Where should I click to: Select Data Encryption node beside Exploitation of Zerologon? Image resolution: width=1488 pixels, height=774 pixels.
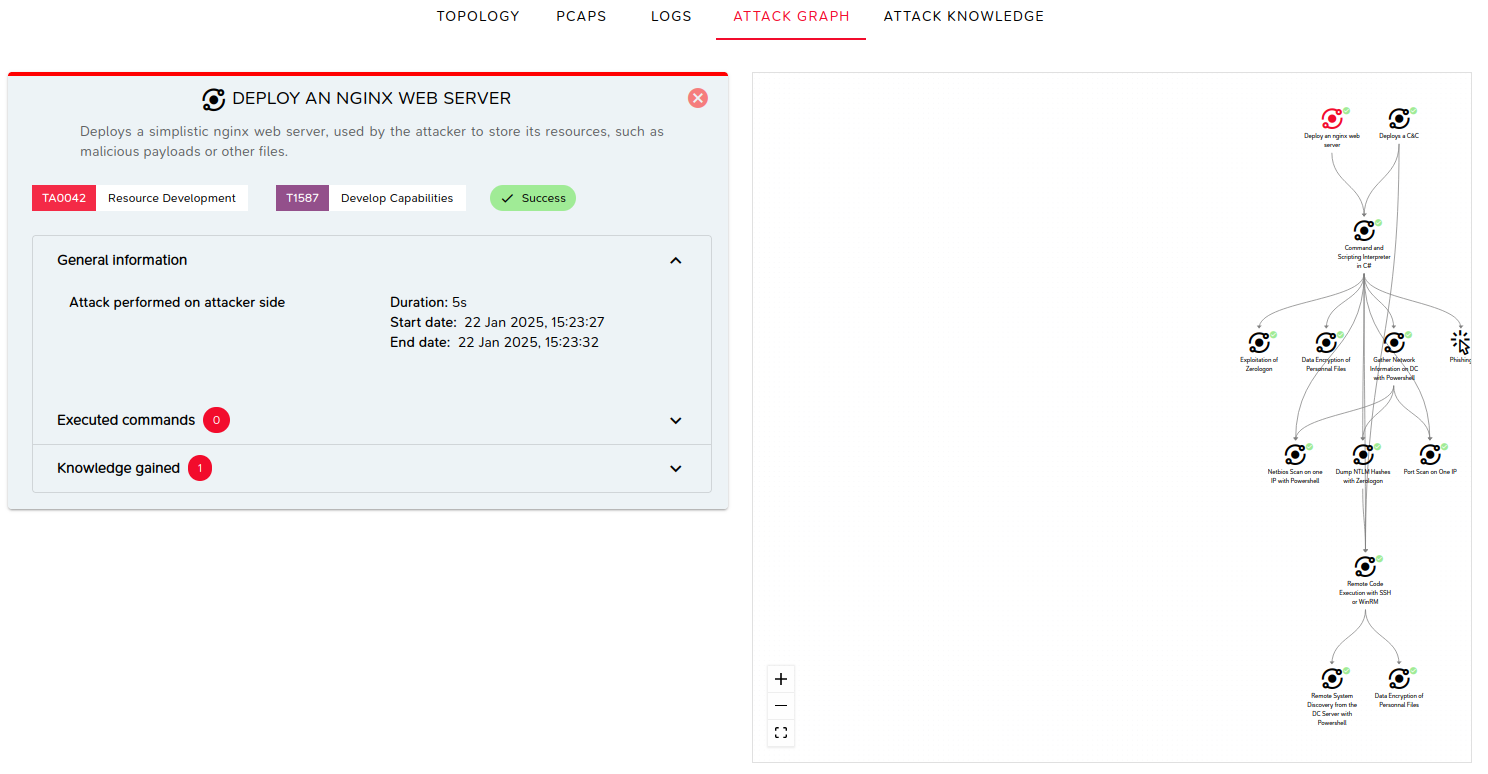click(x=1326, y=343)
